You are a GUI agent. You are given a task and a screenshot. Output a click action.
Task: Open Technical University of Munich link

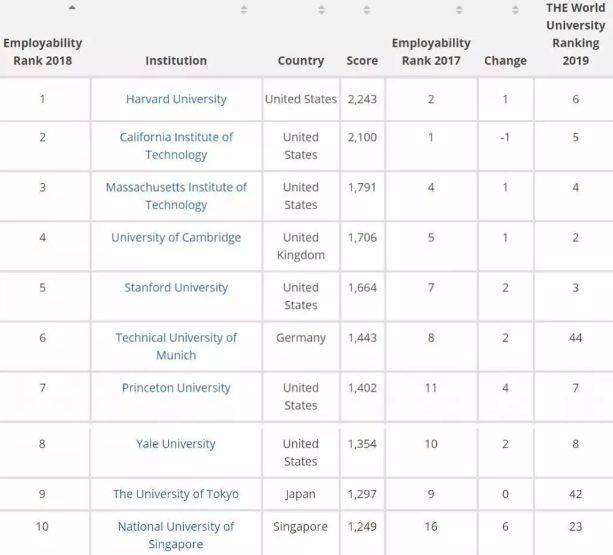click(176, 346)
